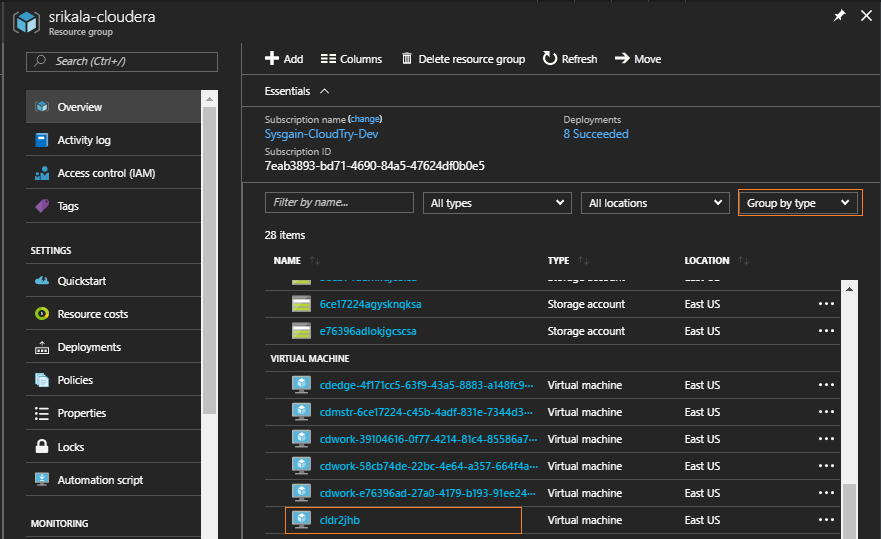881x539 pixels.
Task: Click the sidebar scrollbar up arrow
Action: coord(209,98)
